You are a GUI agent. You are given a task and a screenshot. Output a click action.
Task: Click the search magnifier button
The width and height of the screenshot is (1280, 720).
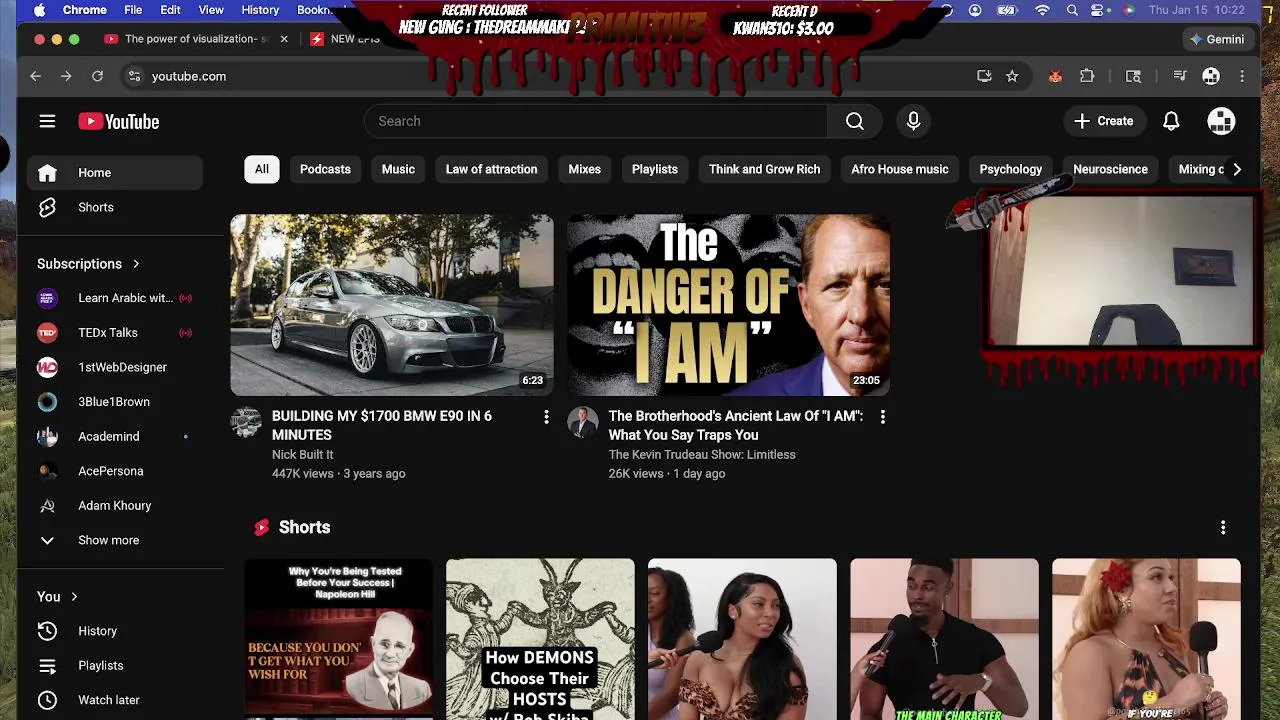[855, 121]
